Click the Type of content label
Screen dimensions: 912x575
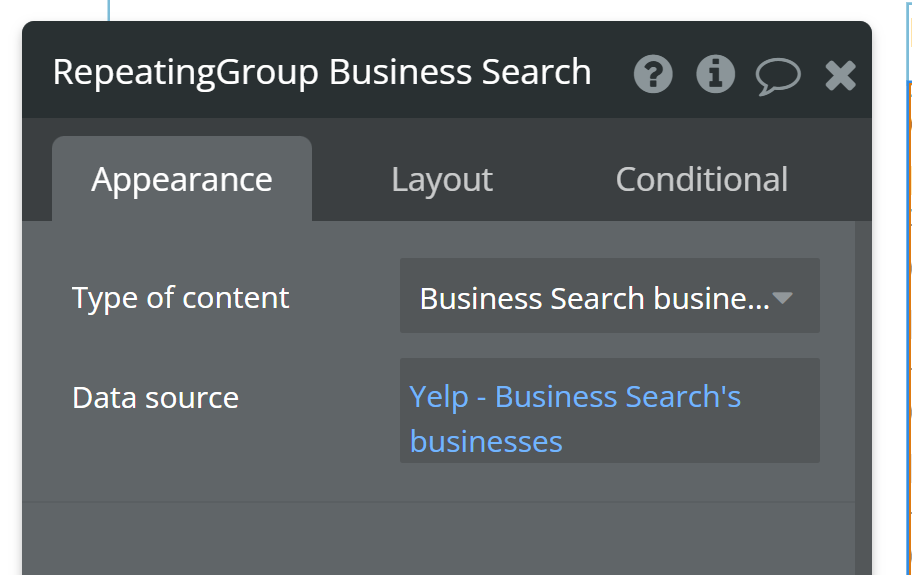point(181,298)
